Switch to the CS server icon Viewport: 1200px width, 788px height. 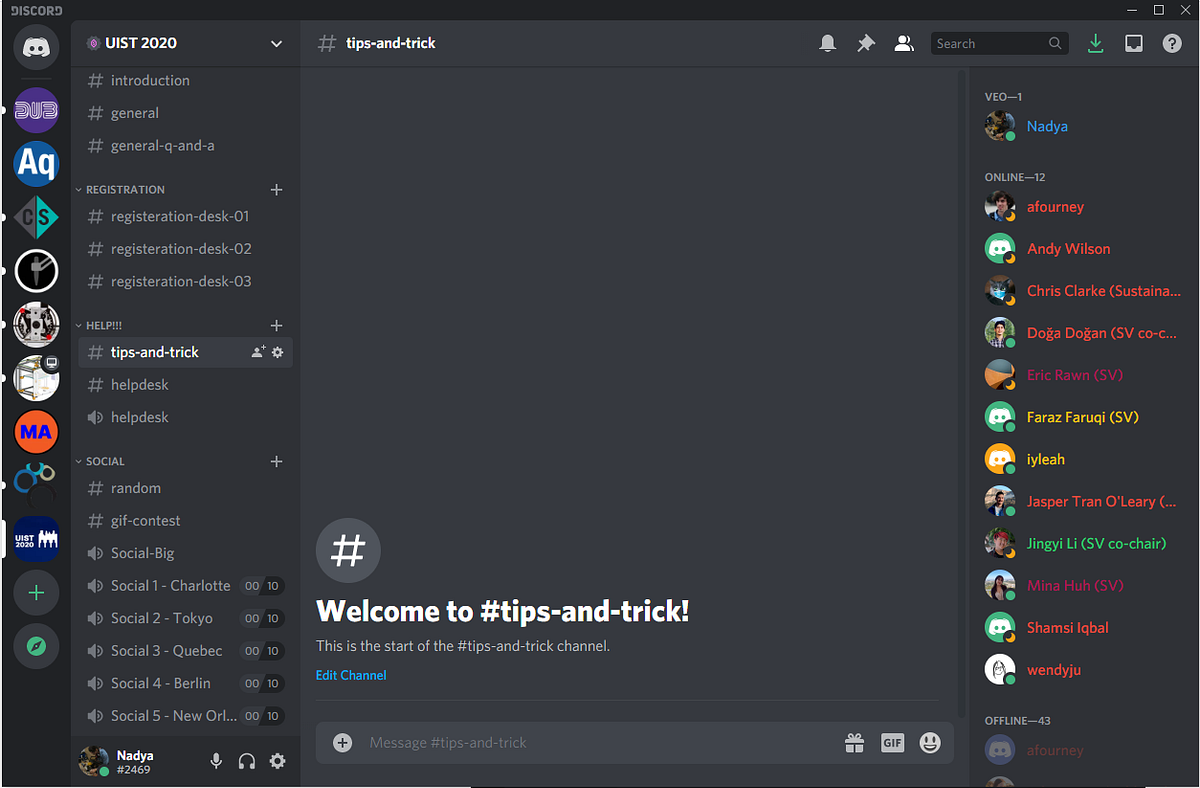[36, 217]
